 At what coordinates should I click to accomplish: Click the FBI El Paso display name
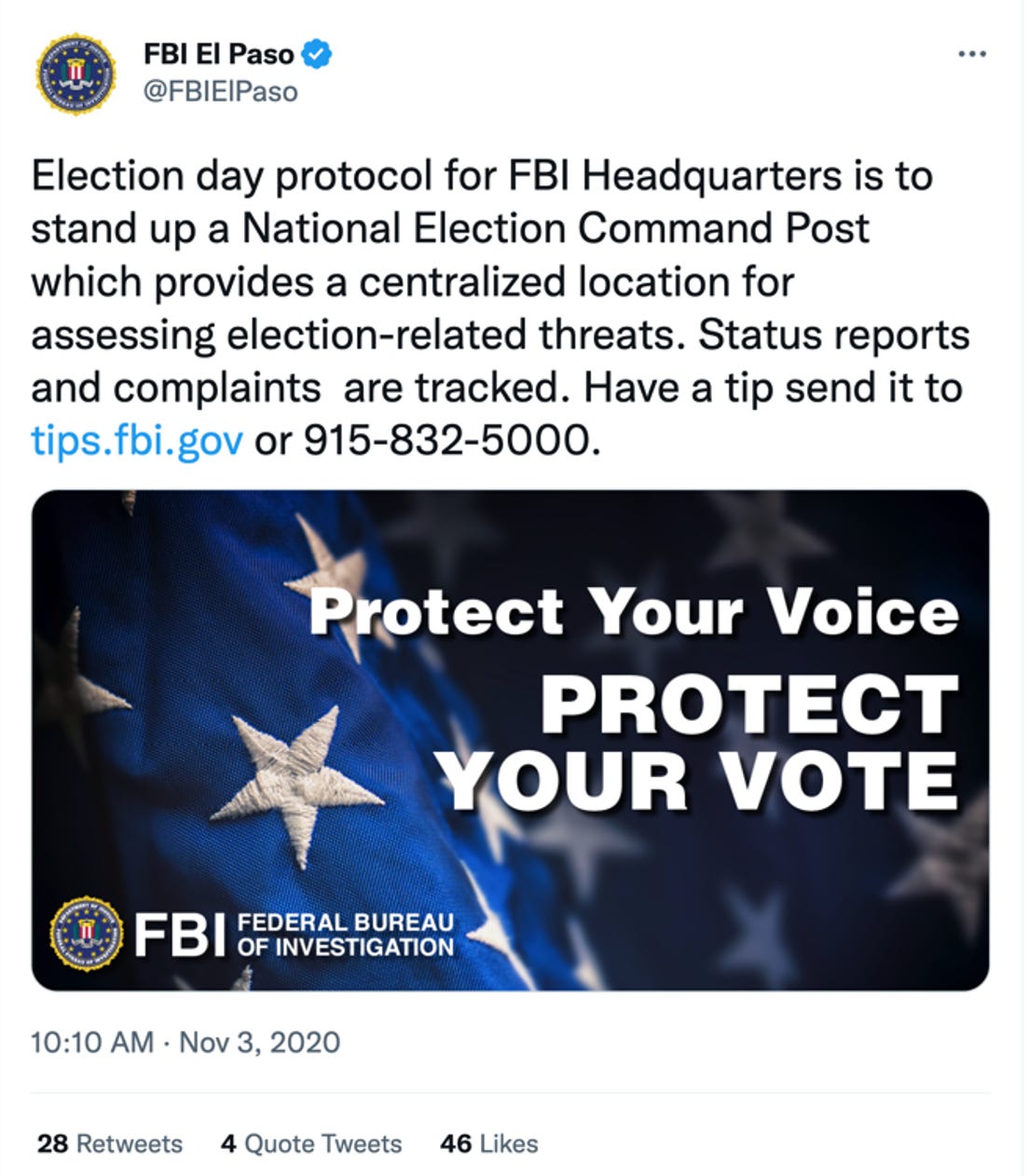(216, 54)
